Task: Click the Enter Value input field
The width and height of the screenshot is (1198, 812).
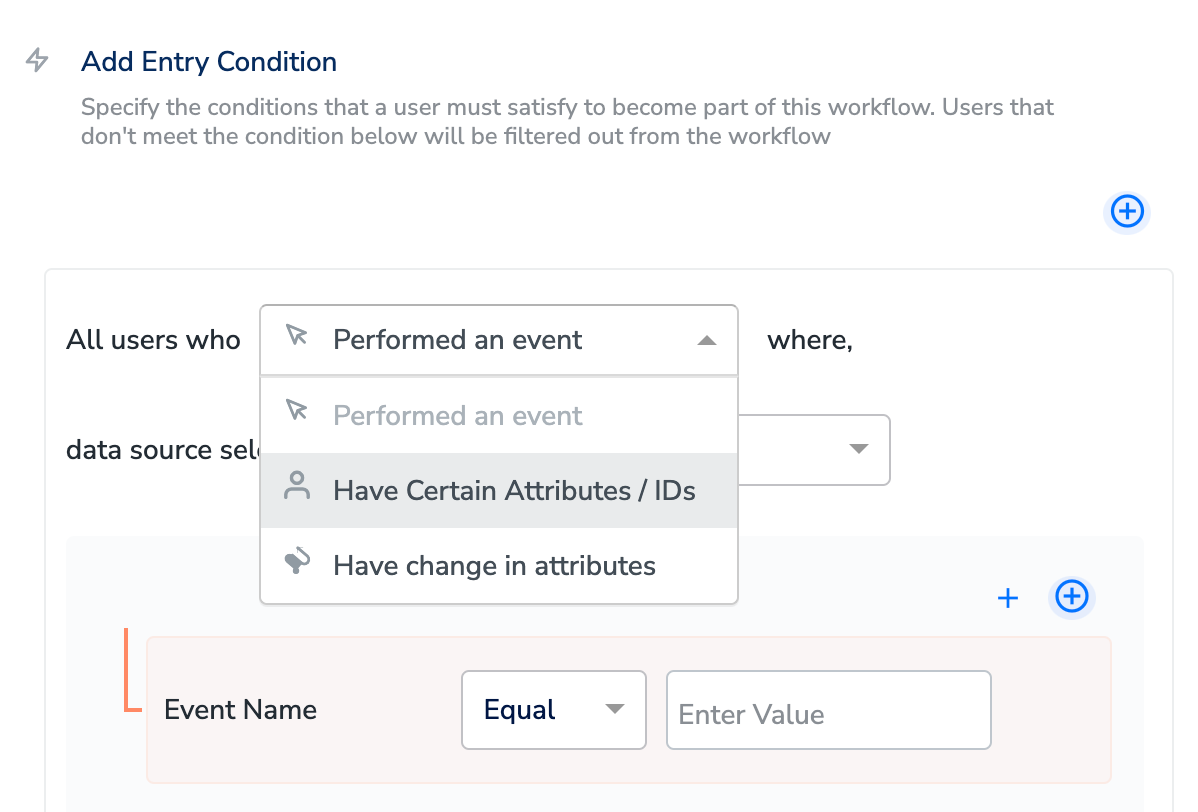Action: pyautogui.click(x=828, y=711)
